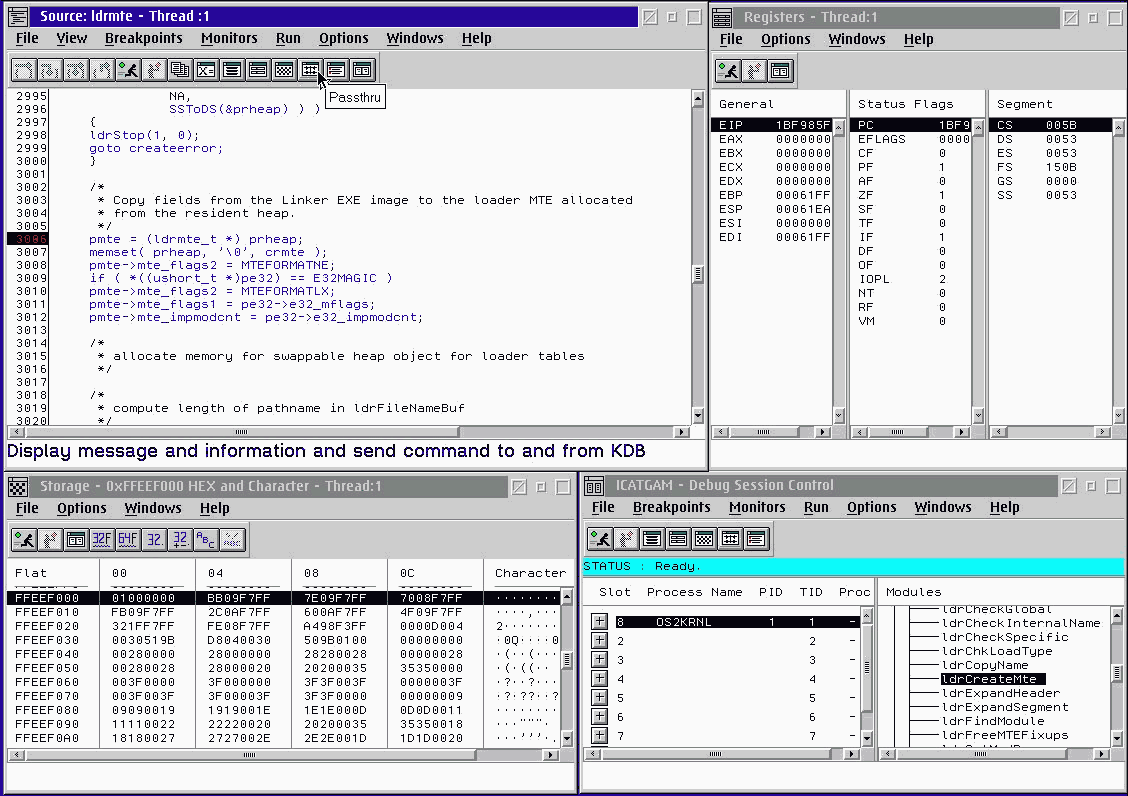Click the Halt icon in Registers toolbar
Screen dimensions: 1128x796
[754, 71]
